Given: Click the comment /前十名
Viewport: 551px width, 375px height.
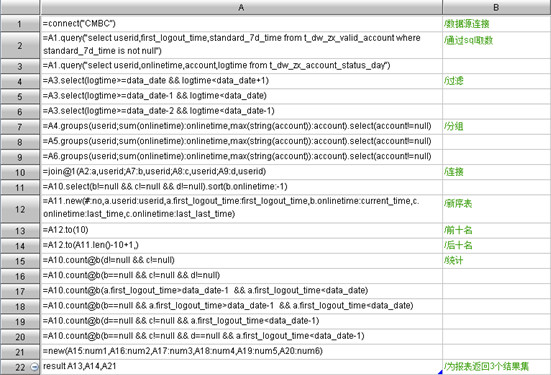Looking at the screenshot, I should 458,230.
